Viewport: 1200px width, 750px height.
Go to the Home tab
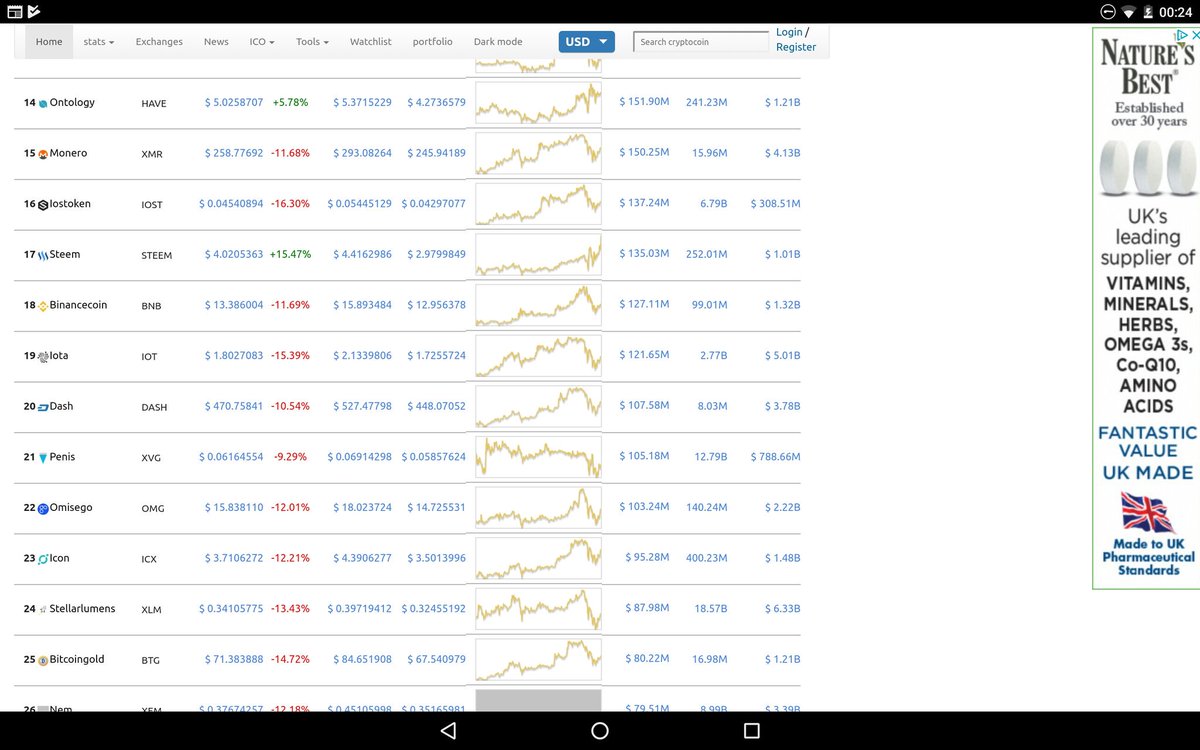[49, 42]
